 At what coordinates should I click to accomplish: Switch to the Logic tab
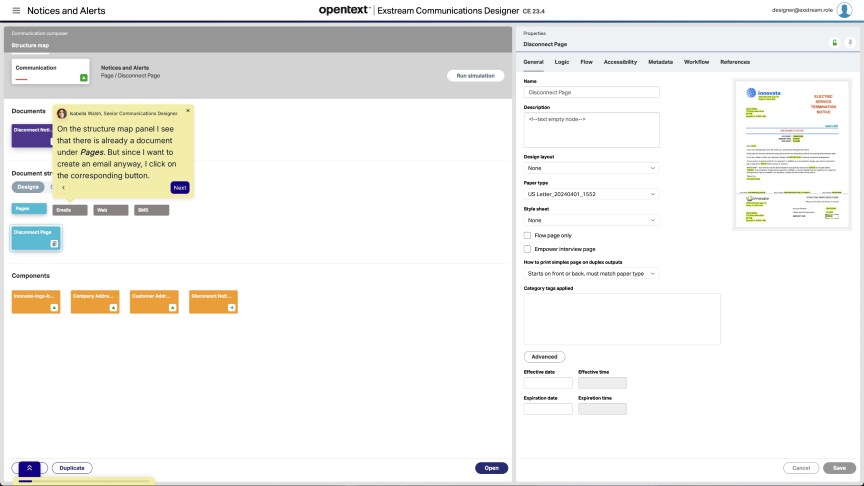click(562, 62)
